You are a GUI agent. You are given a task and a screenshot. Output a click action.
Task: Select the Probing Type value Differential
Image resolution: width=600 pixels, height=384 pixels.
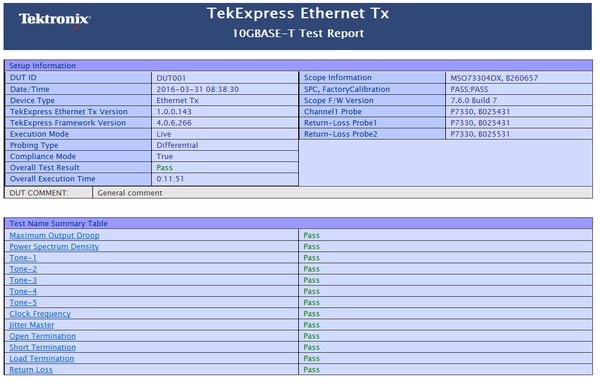pos(177,145)
